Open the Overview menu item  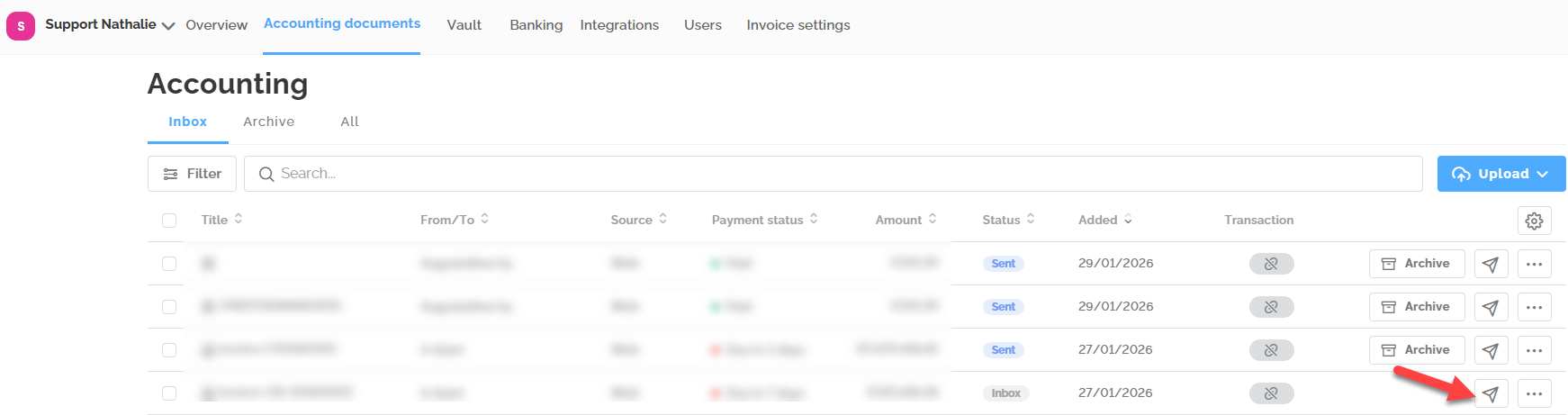tap(216, 25)
